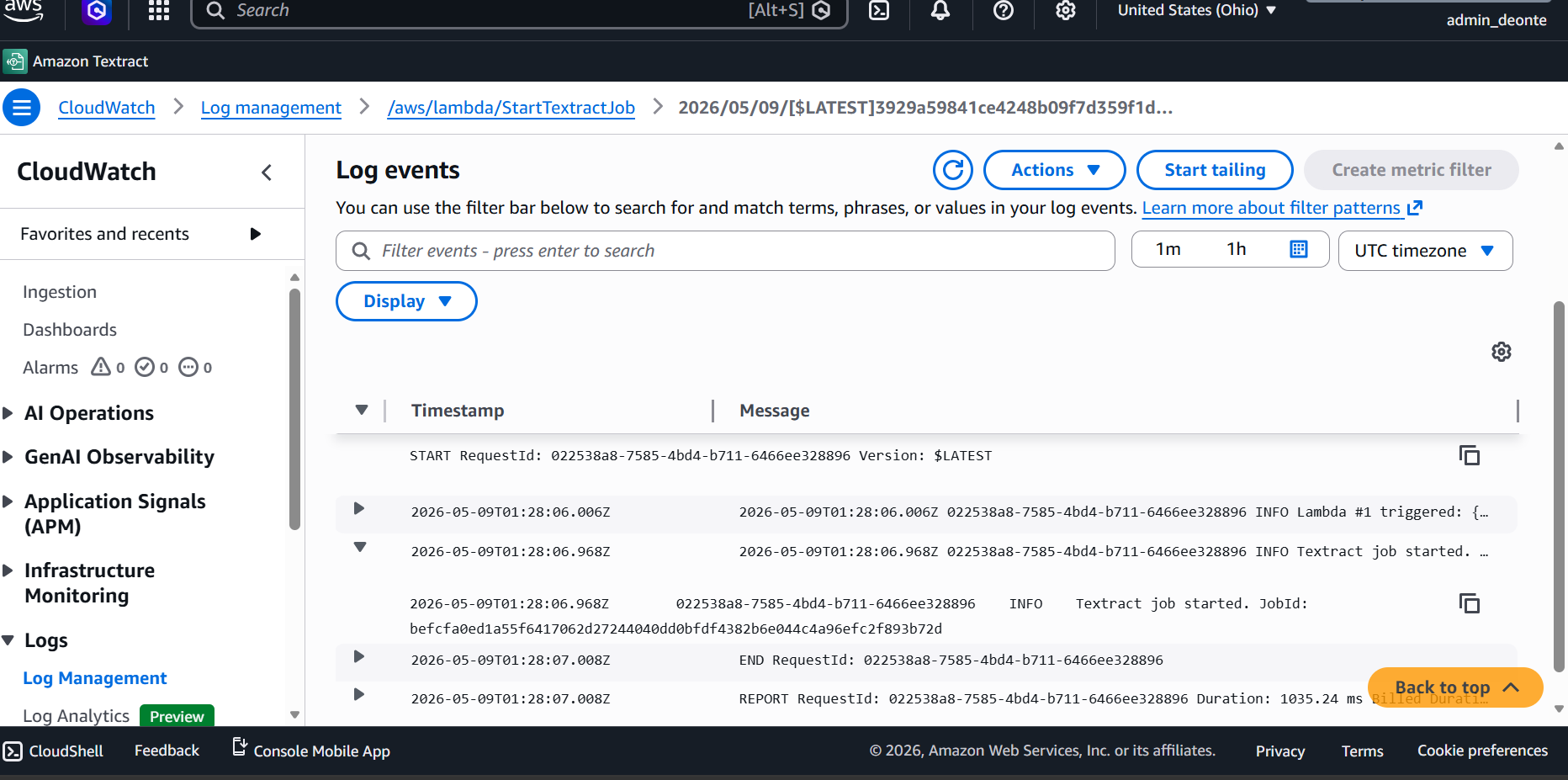Open the Actions dropdown

pyautogui.click(x=1055, y=170)
